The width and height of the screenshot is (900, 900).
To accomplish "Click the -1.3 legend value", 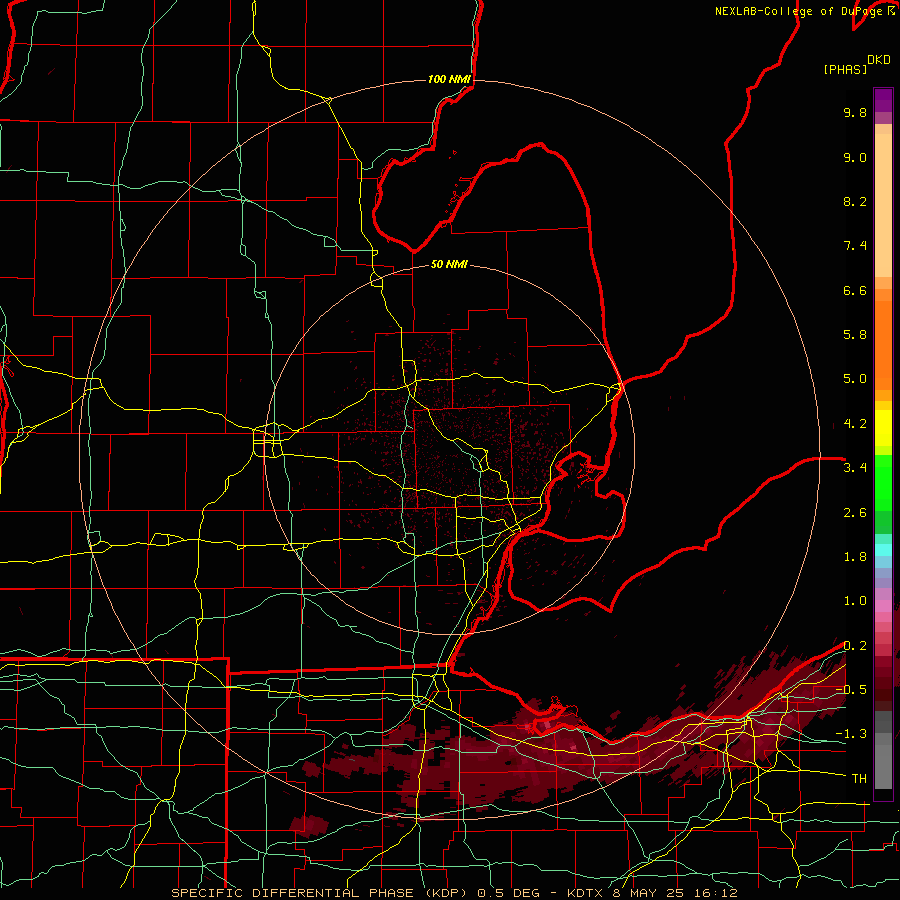I will coord(851,734).
